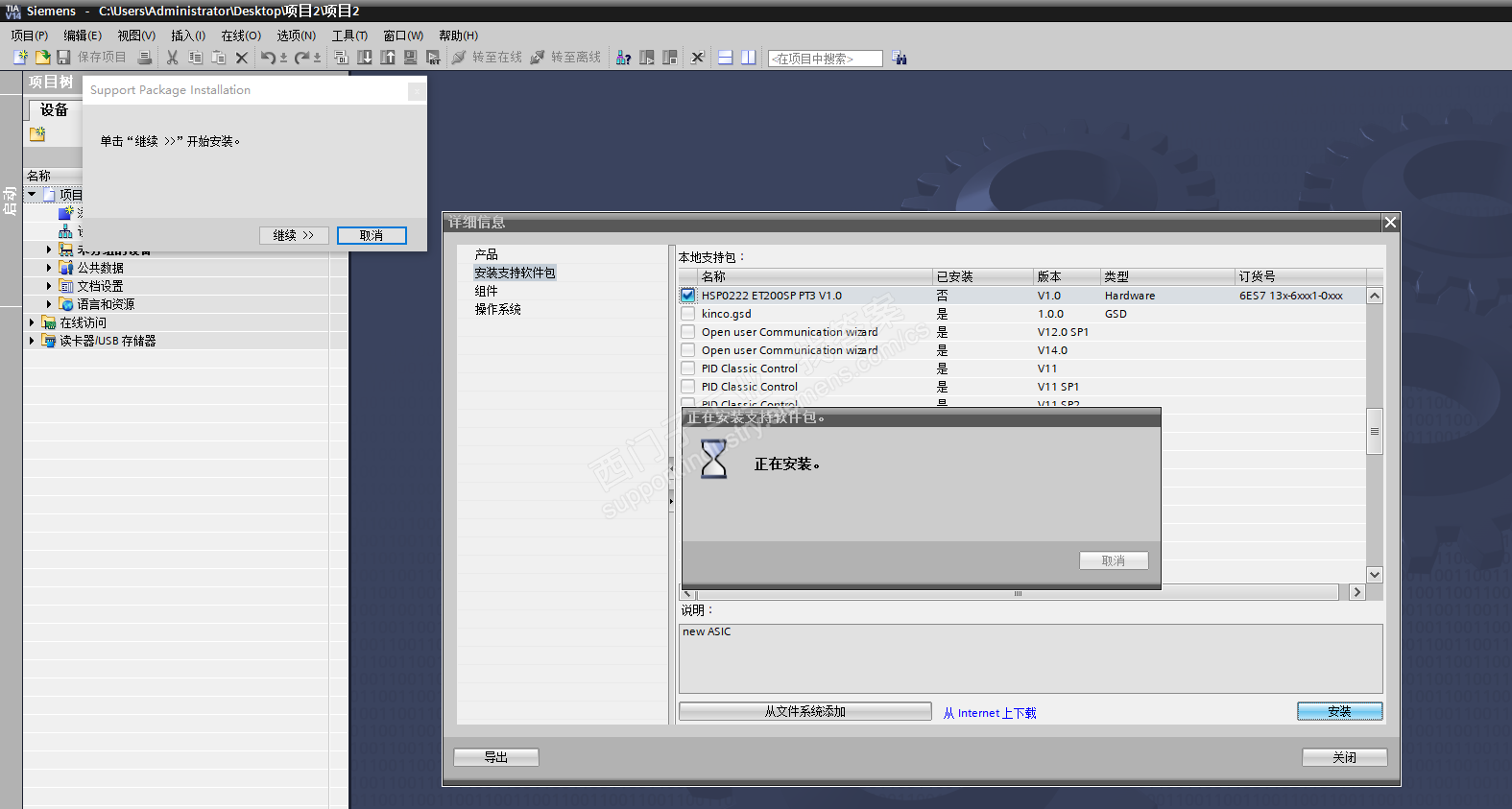Click the New Project toolbar icon
The height and width of the screenshot is (809, 1512).
(x=20, y=58)
